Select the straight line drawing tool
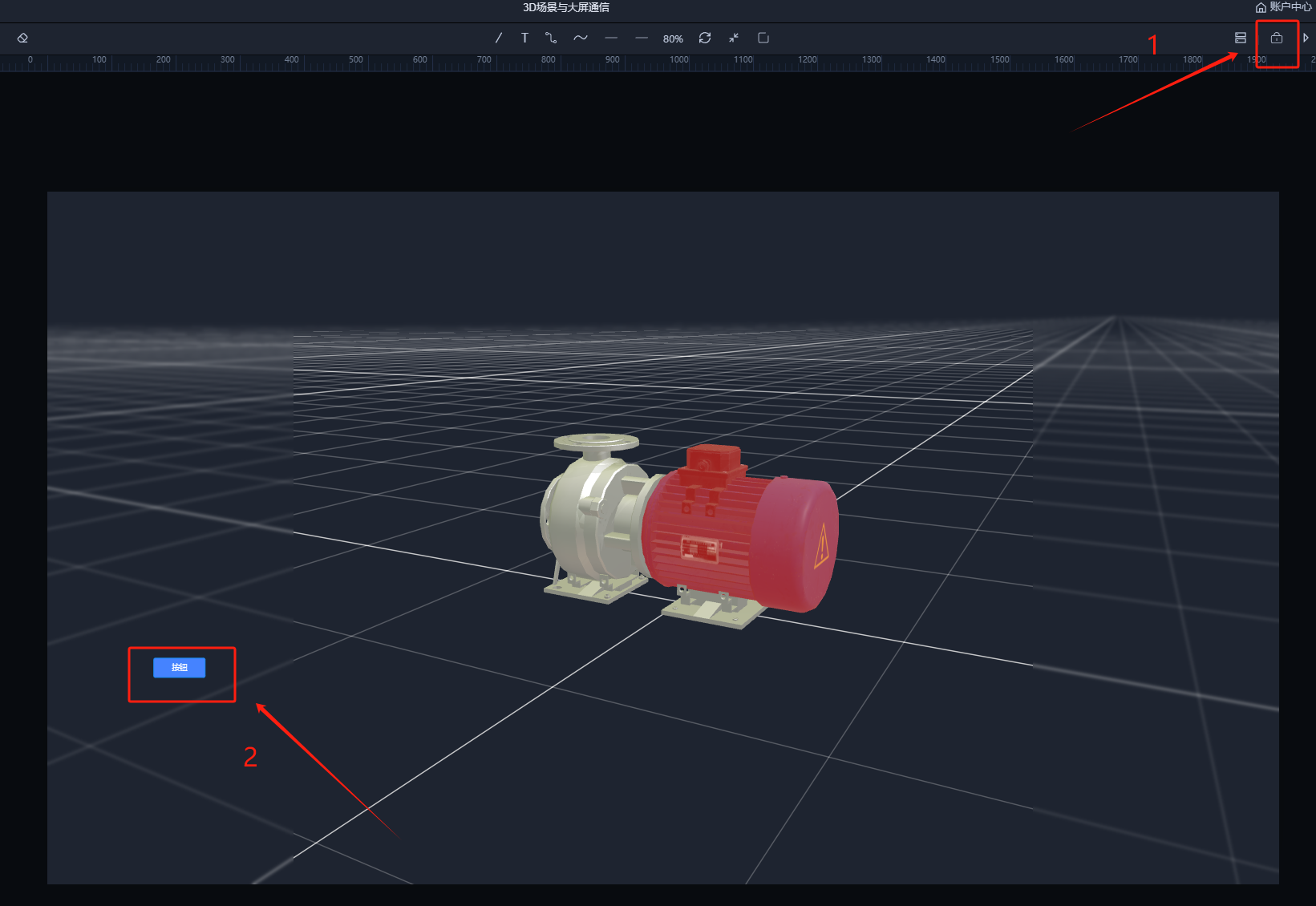Screen dimensions: 1316x906 [x=499, y=38]
